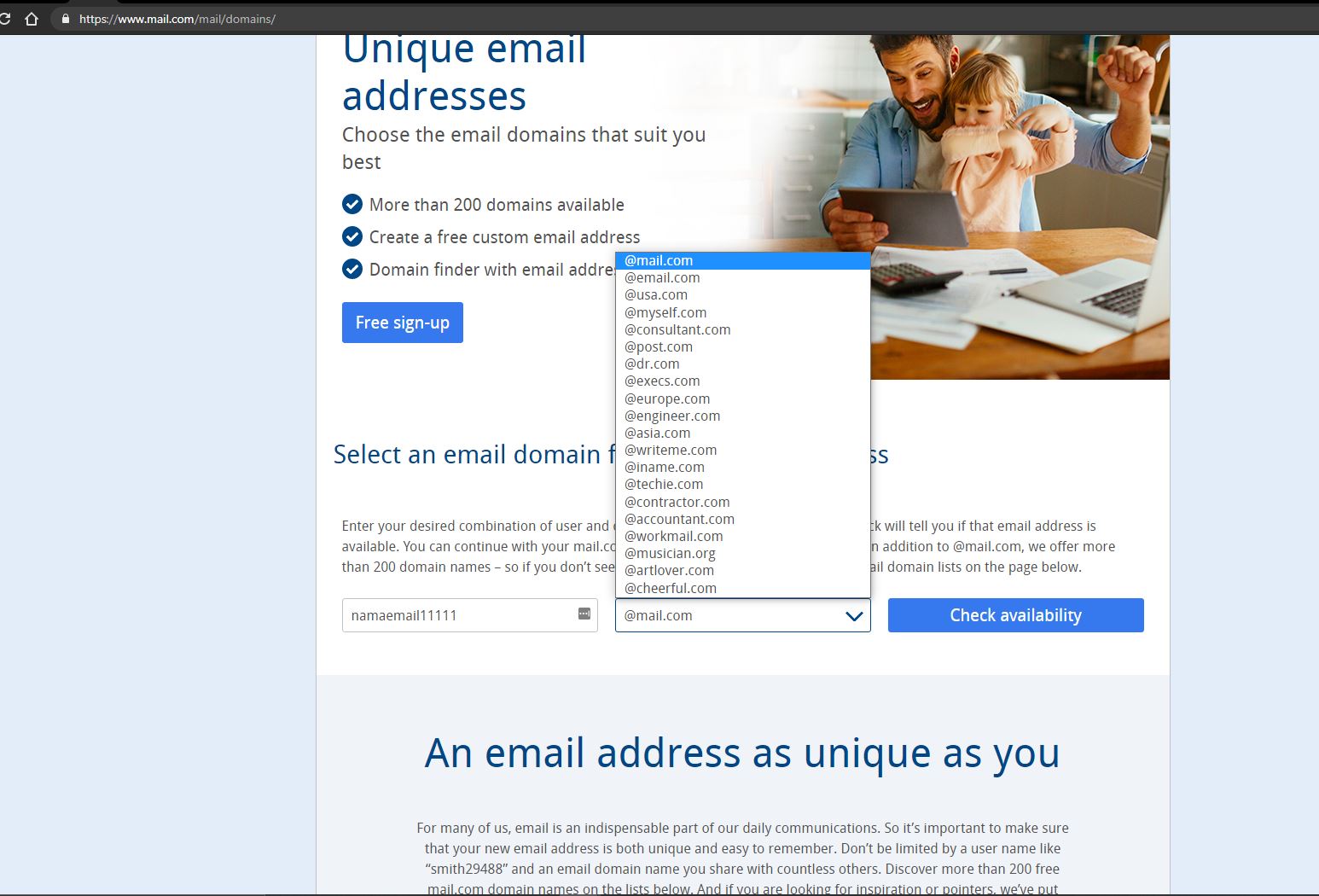1319x896 pixels.
Task: Choose @europe.com domain option
Action: tap(742, 399)
